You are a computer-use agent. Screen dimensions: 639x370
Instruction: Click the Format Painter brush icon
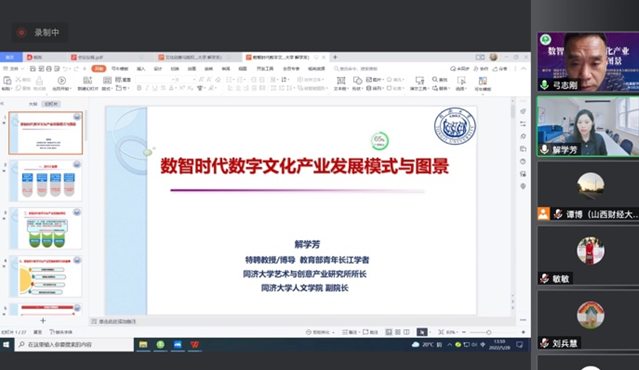(40, 80)
